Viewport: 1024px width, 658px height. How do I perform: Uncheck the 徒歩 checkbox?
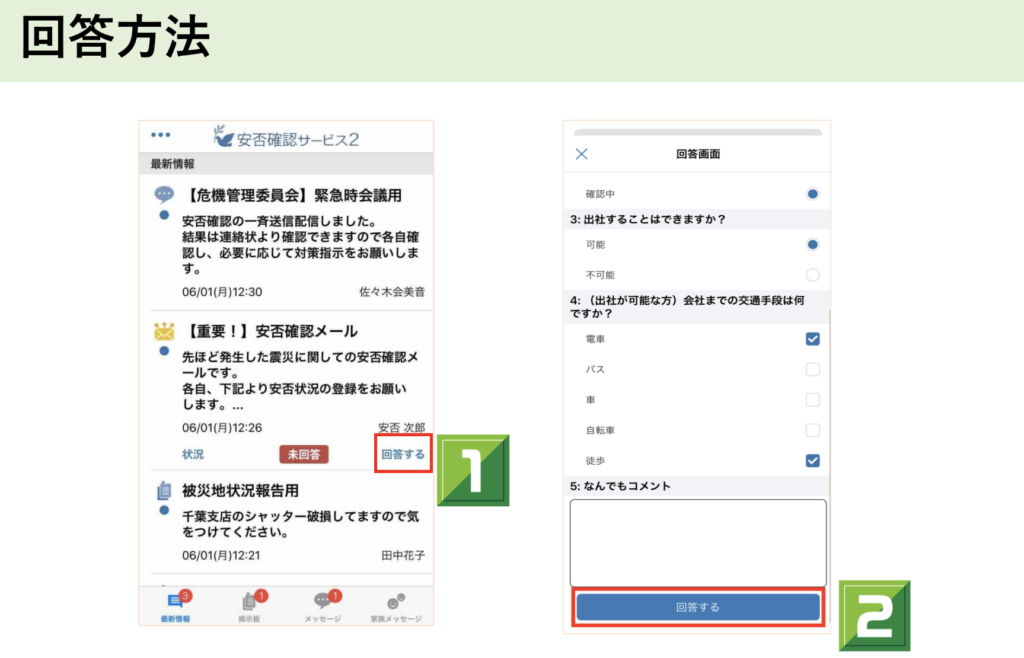tap(812, 461)
